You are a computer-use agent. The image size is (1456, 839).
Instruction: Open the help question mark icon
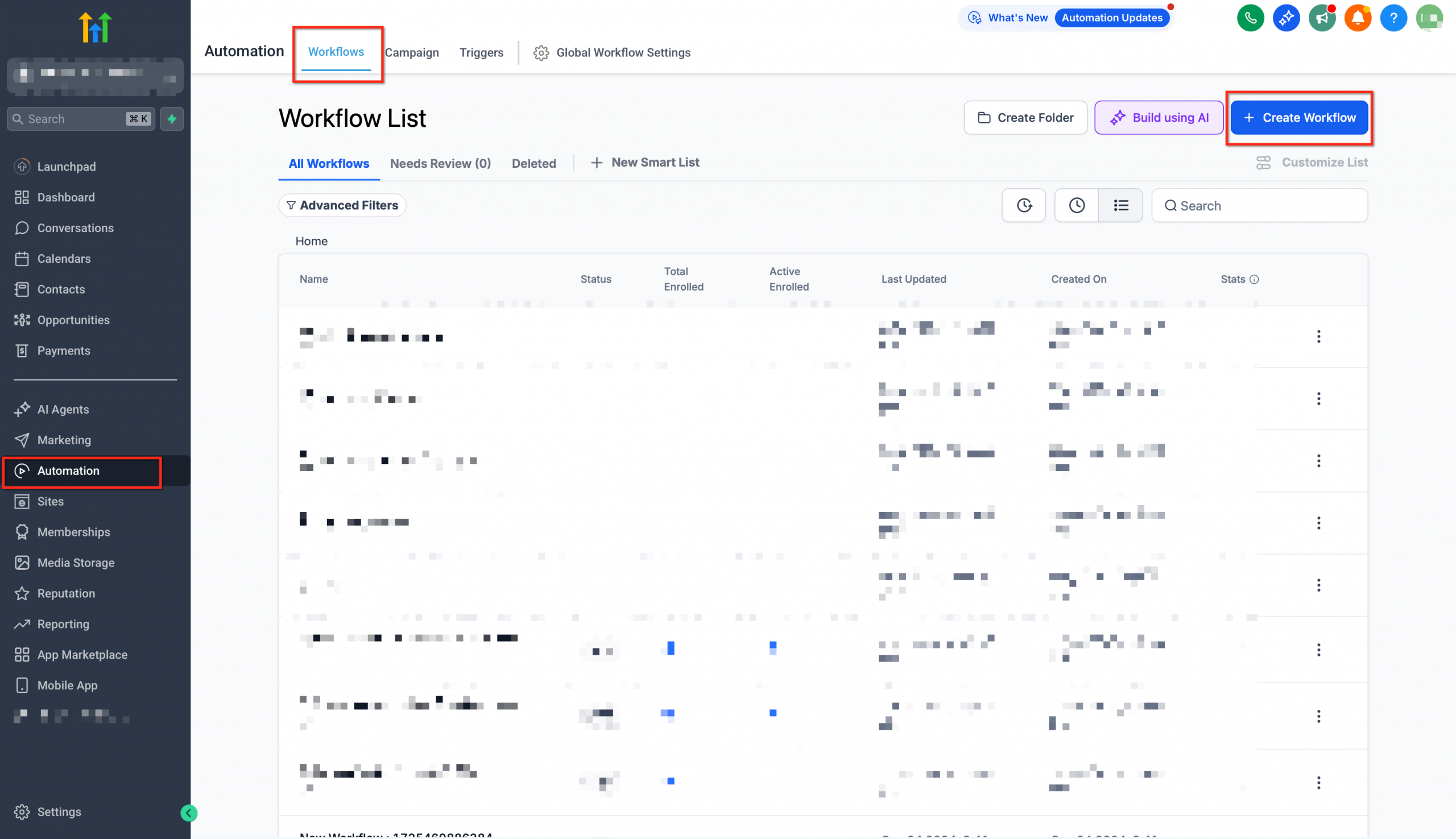[x=1393, y=18]
